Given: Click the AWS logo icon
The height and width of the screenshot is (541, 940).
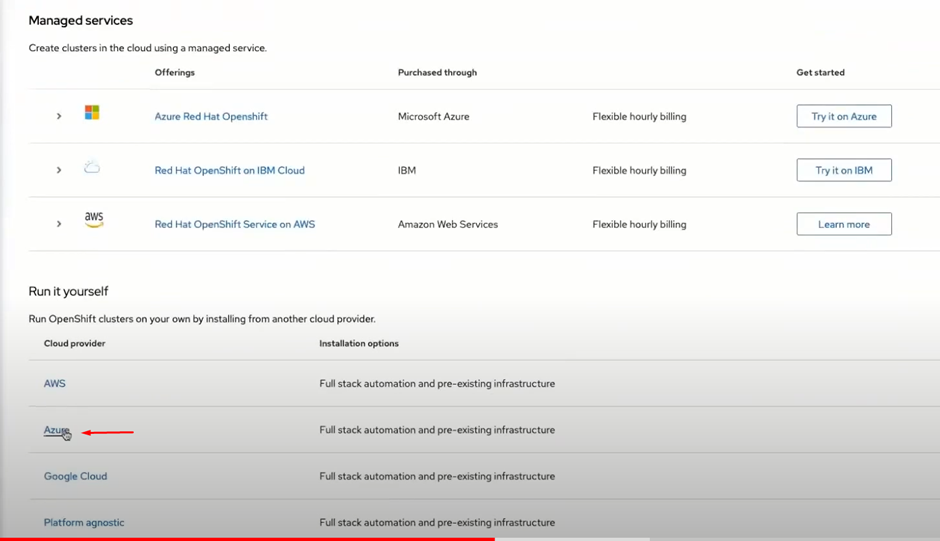Looking at the screenshot, I should click(x=94, y=220).
